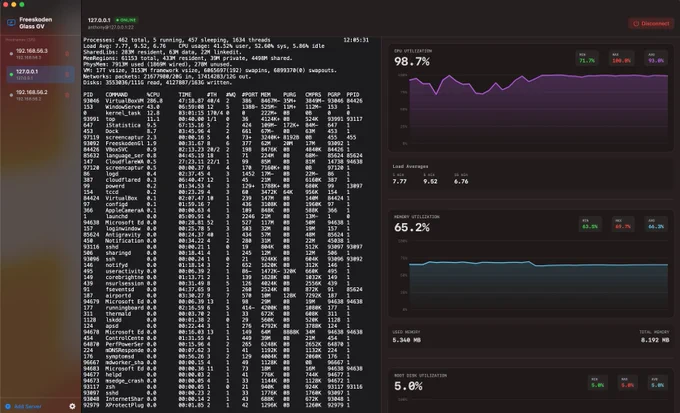
Task: Click the green status dot for 127.0.0.1
Action: coord(11,75)
